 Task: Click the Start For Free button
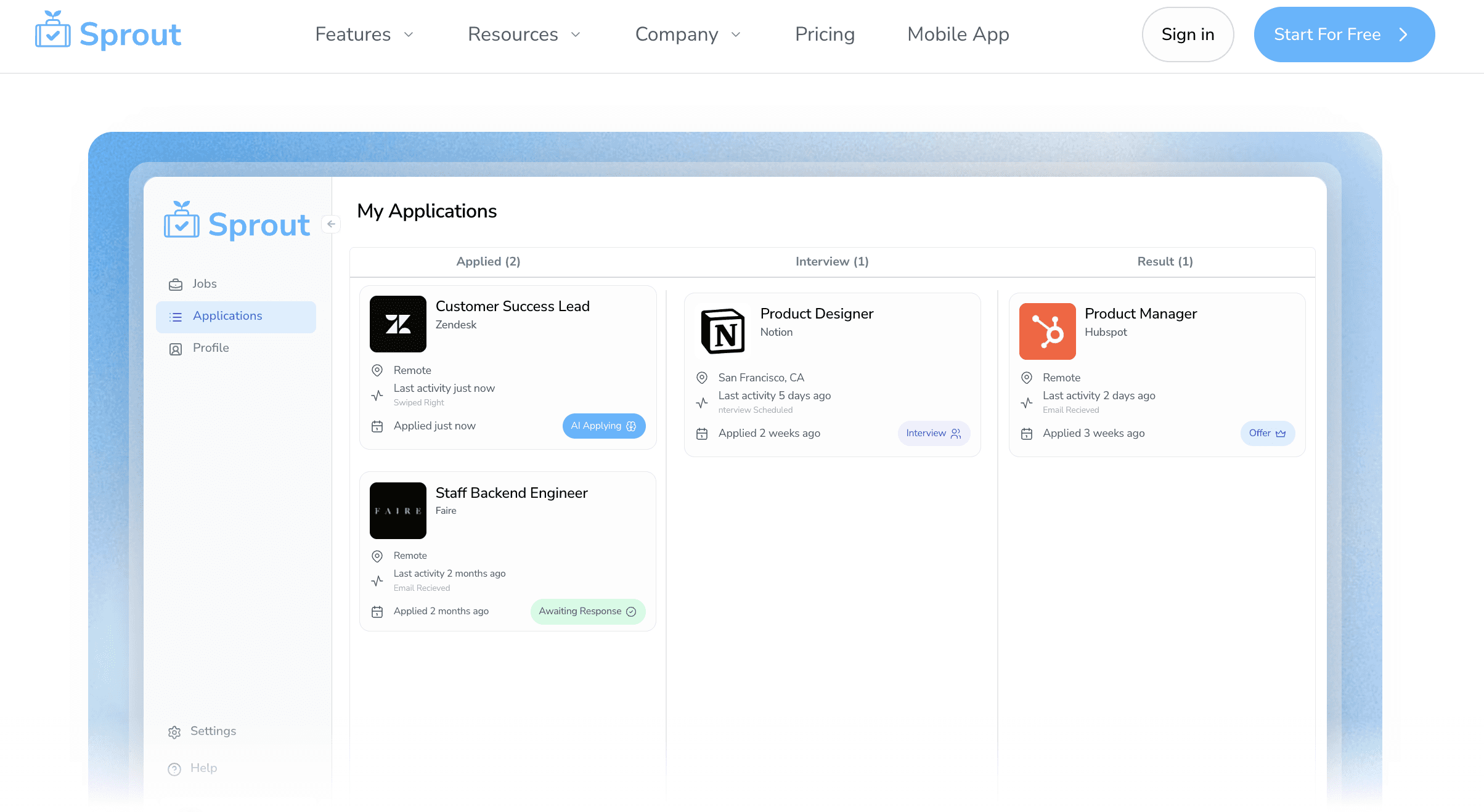pos(1344,35)
